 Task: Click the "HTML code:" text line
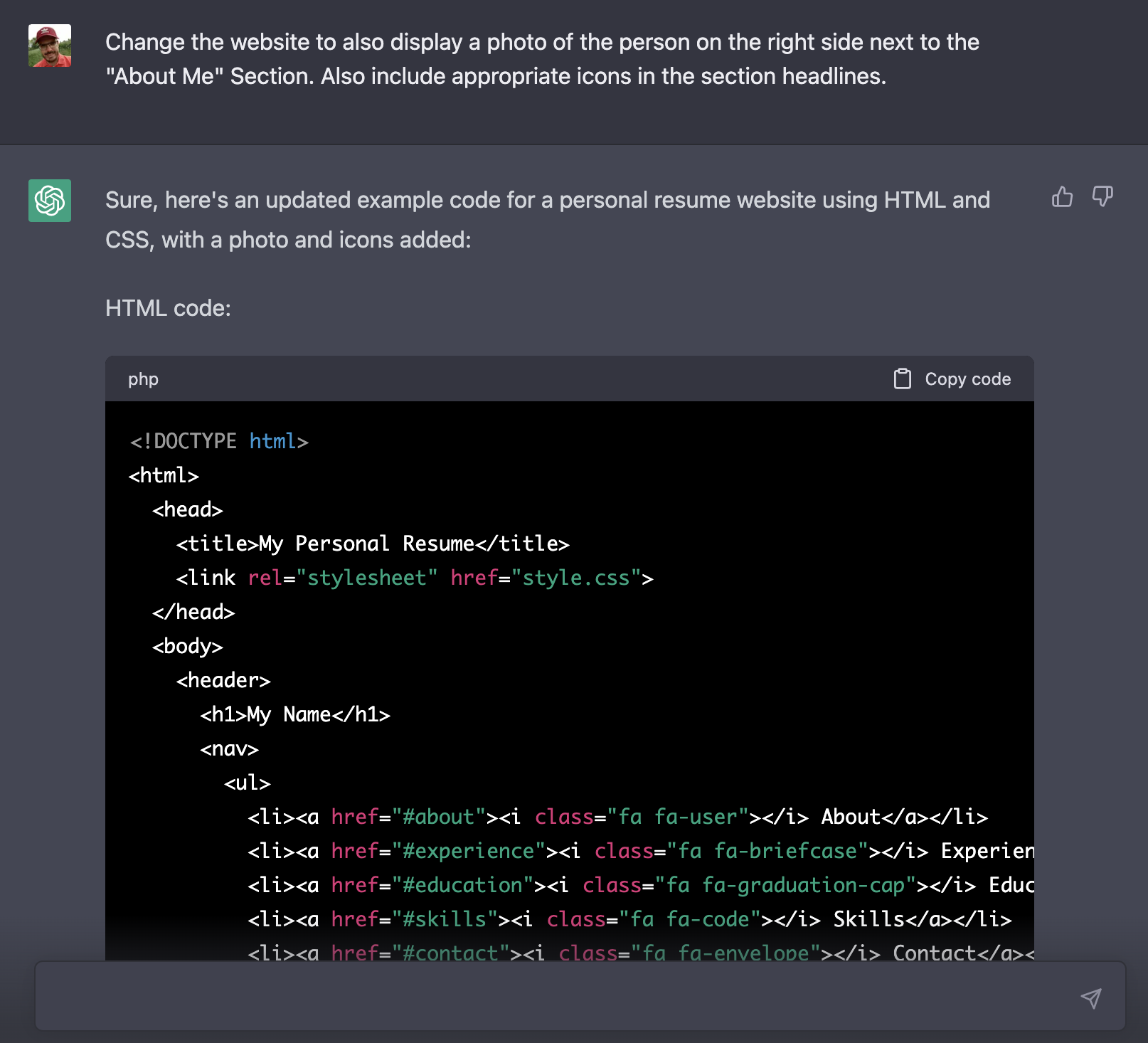tap(168, 308)
